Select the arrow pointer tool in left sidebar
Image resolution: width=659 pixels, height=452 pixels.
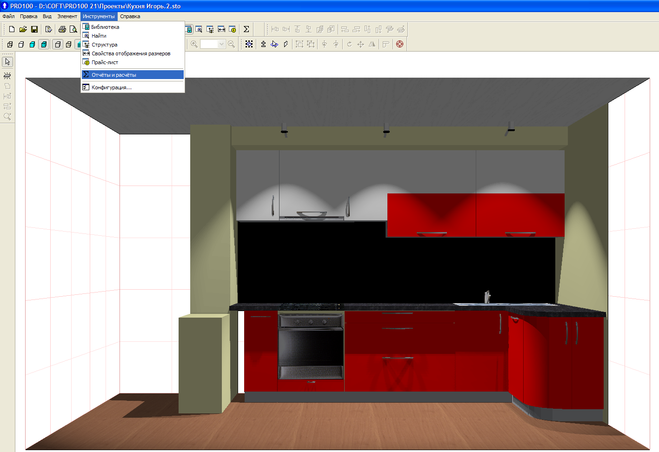point(7,62)
